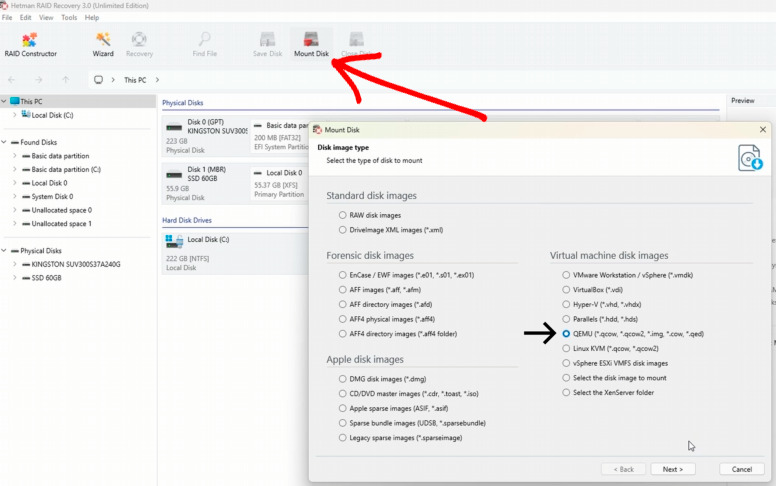Select This PC in the tree

point(31,101)
